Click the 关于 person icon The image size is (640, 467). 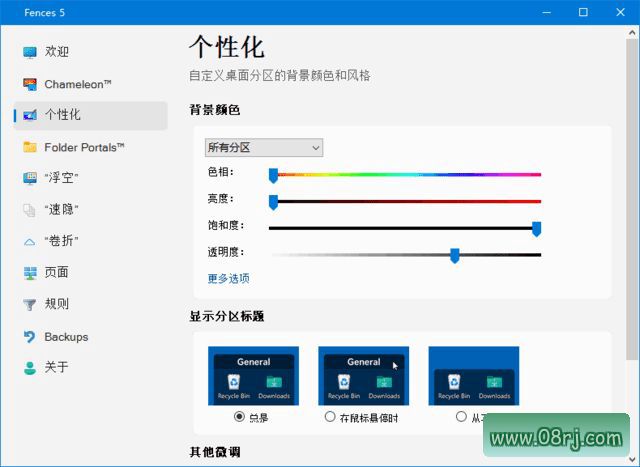click(30, 368)
